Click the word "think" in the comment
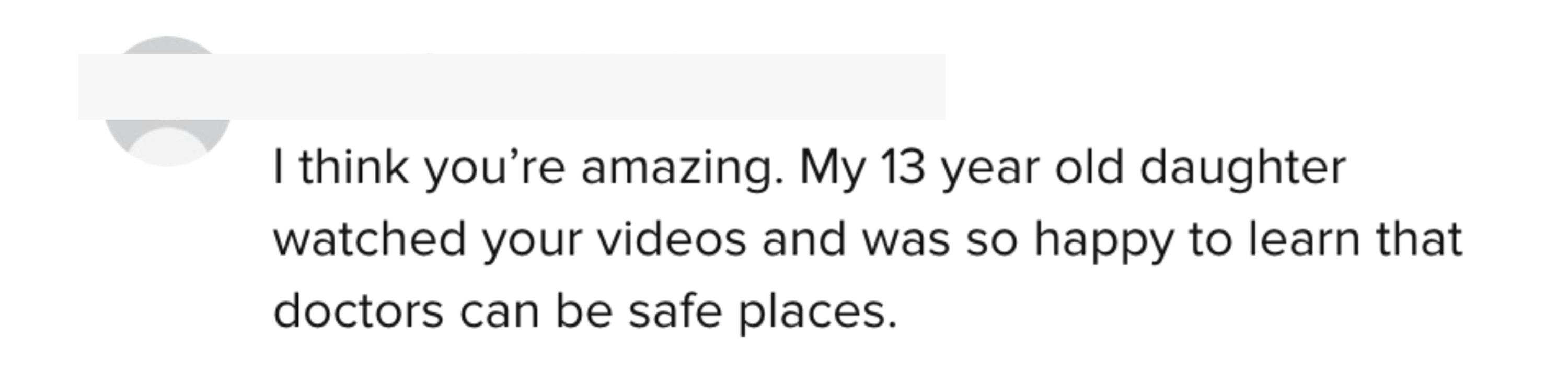Viewport: 1568px width, 371px height. click(x=354, y=167)
